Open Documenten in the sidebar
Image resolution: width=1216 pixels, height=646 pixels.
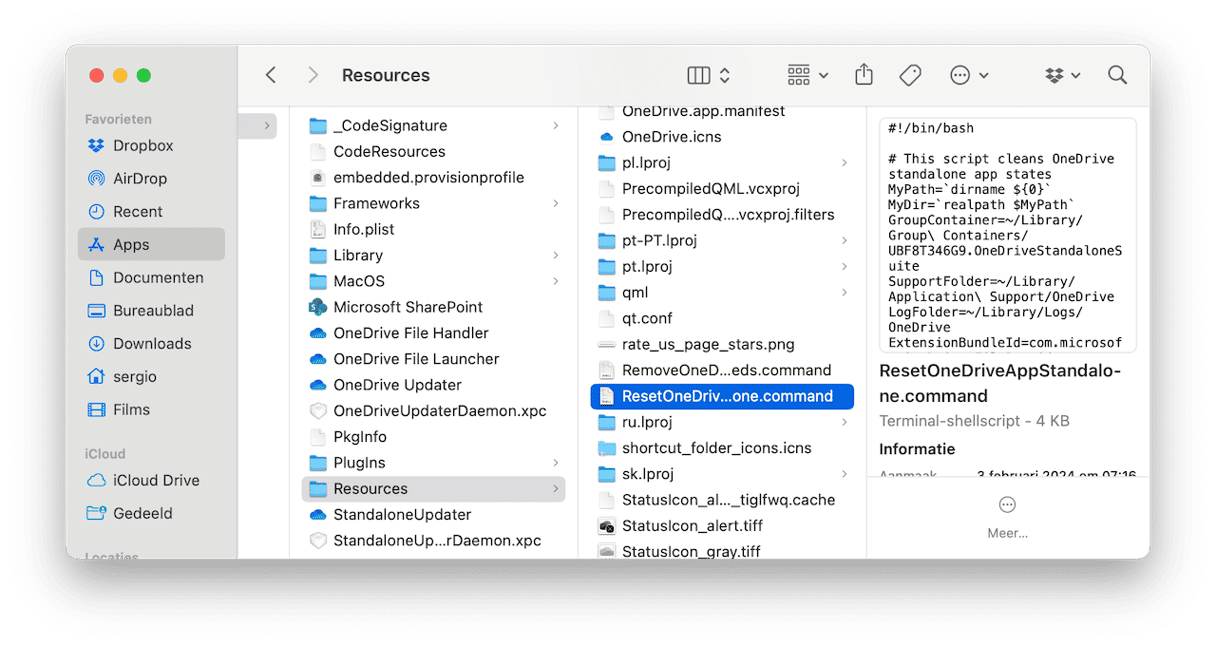[x=151, y=277]
